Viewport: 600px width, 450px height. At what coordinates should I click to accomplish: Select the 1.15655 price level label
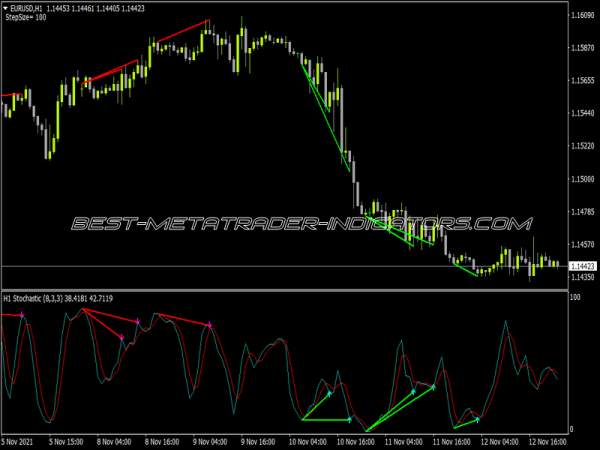(x=583, y=80)
